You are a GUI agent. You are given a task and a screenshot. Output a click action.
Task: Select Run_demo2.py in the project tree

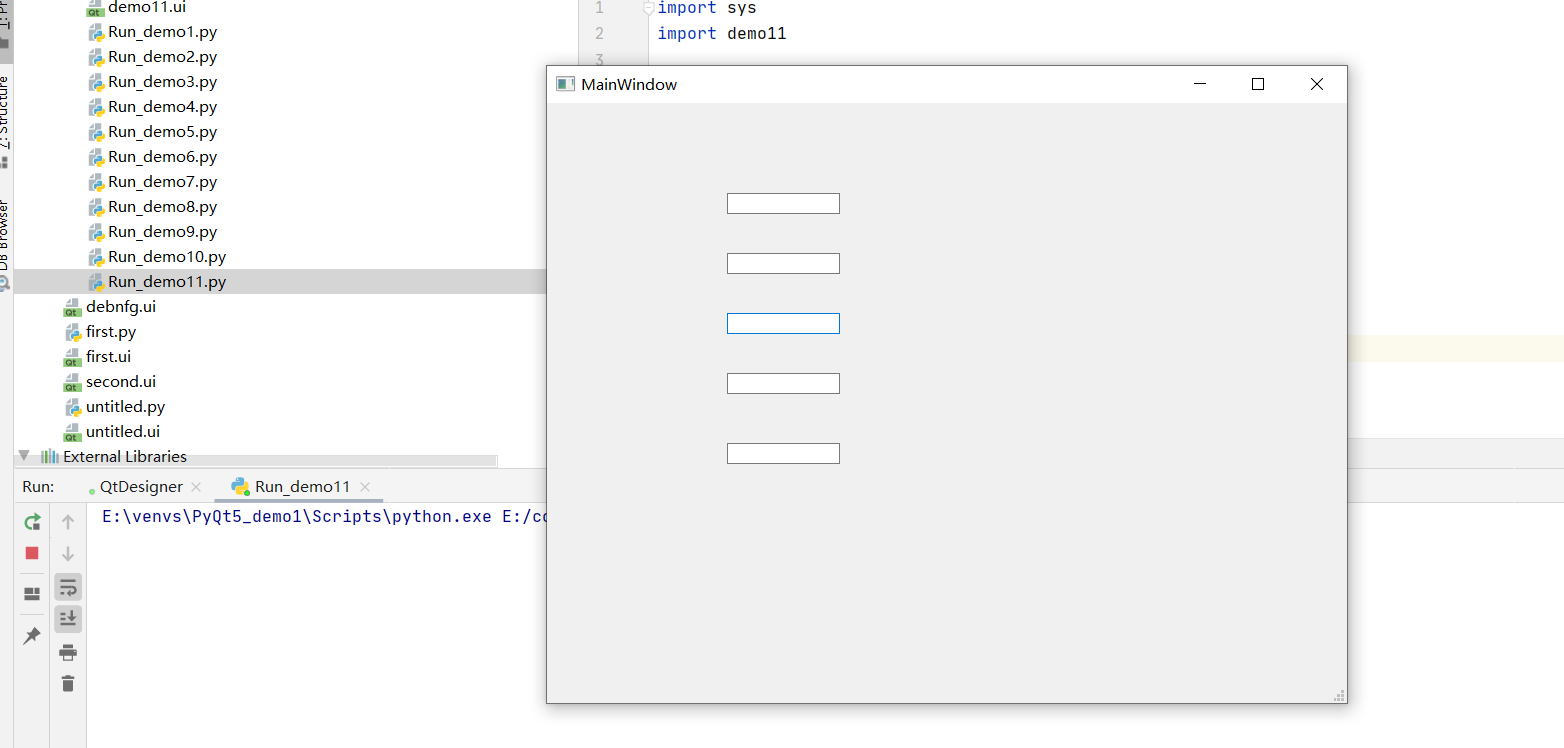click(x=162, y=57)
